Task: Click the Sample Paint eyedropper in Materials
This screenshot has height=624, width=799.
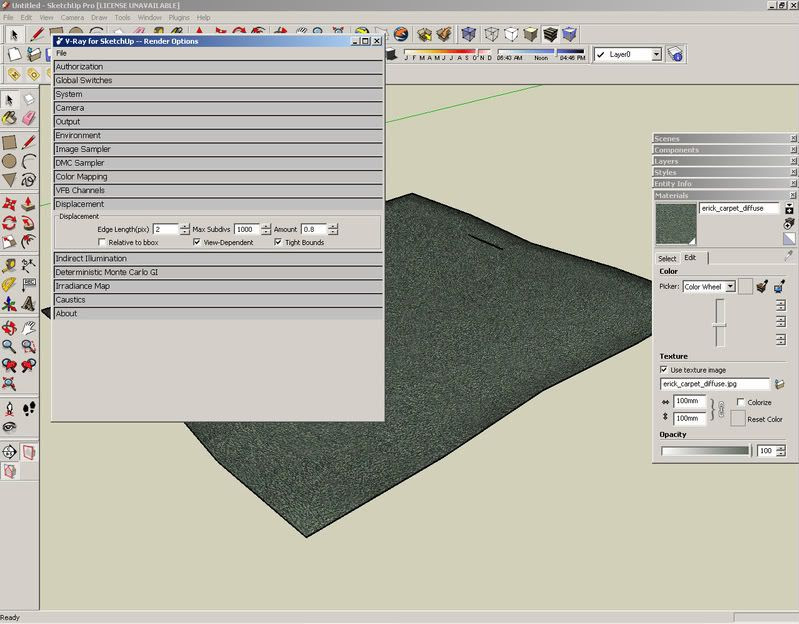Action: pyautogui.click(x=788, y=255)
